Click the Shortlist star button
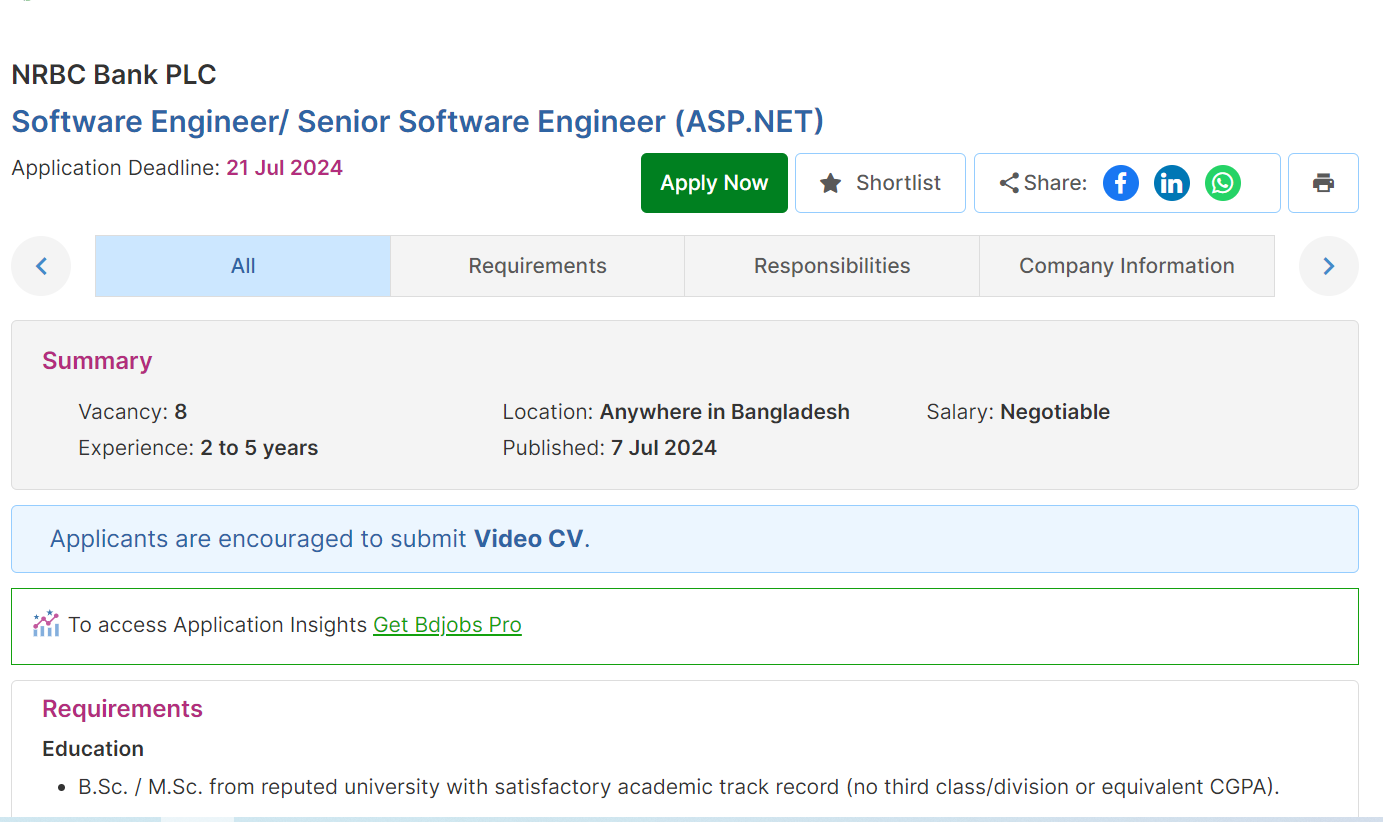This screenshot has height=822, width=1383. coord(880,183)
